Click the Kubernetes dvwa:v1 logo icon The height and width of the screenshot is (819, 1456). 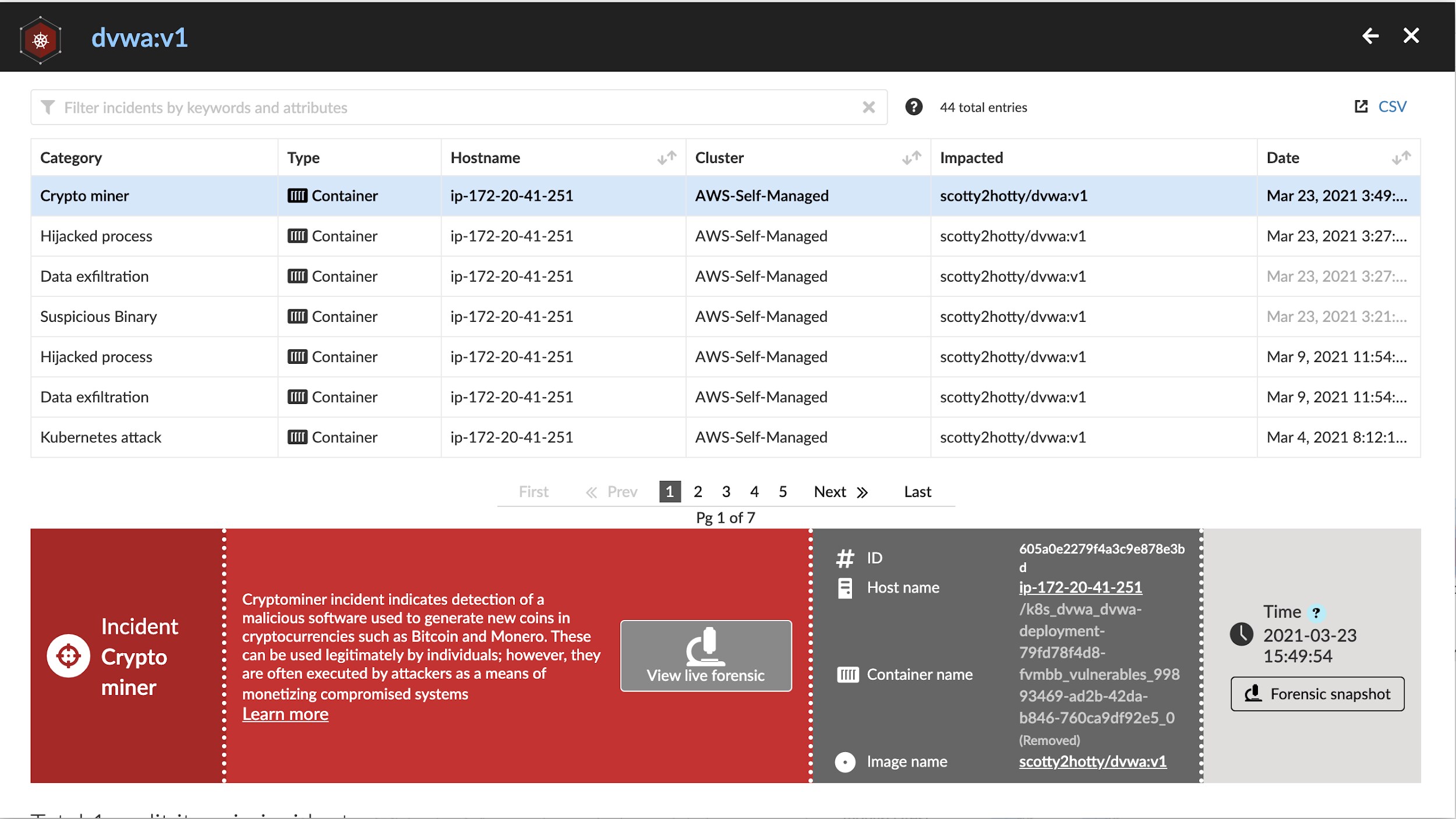point(40,40)
